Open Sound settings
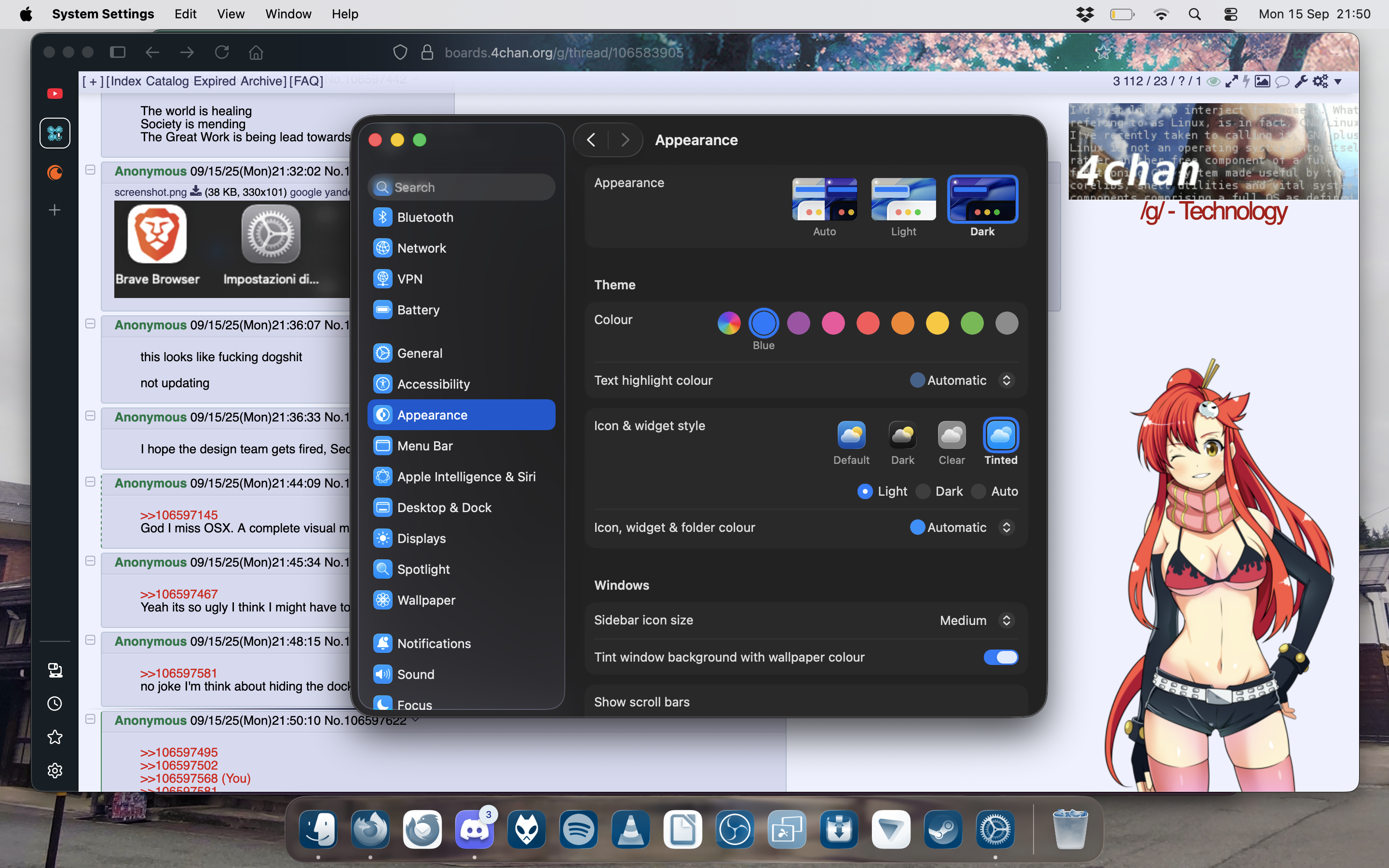 pos(462,675)
